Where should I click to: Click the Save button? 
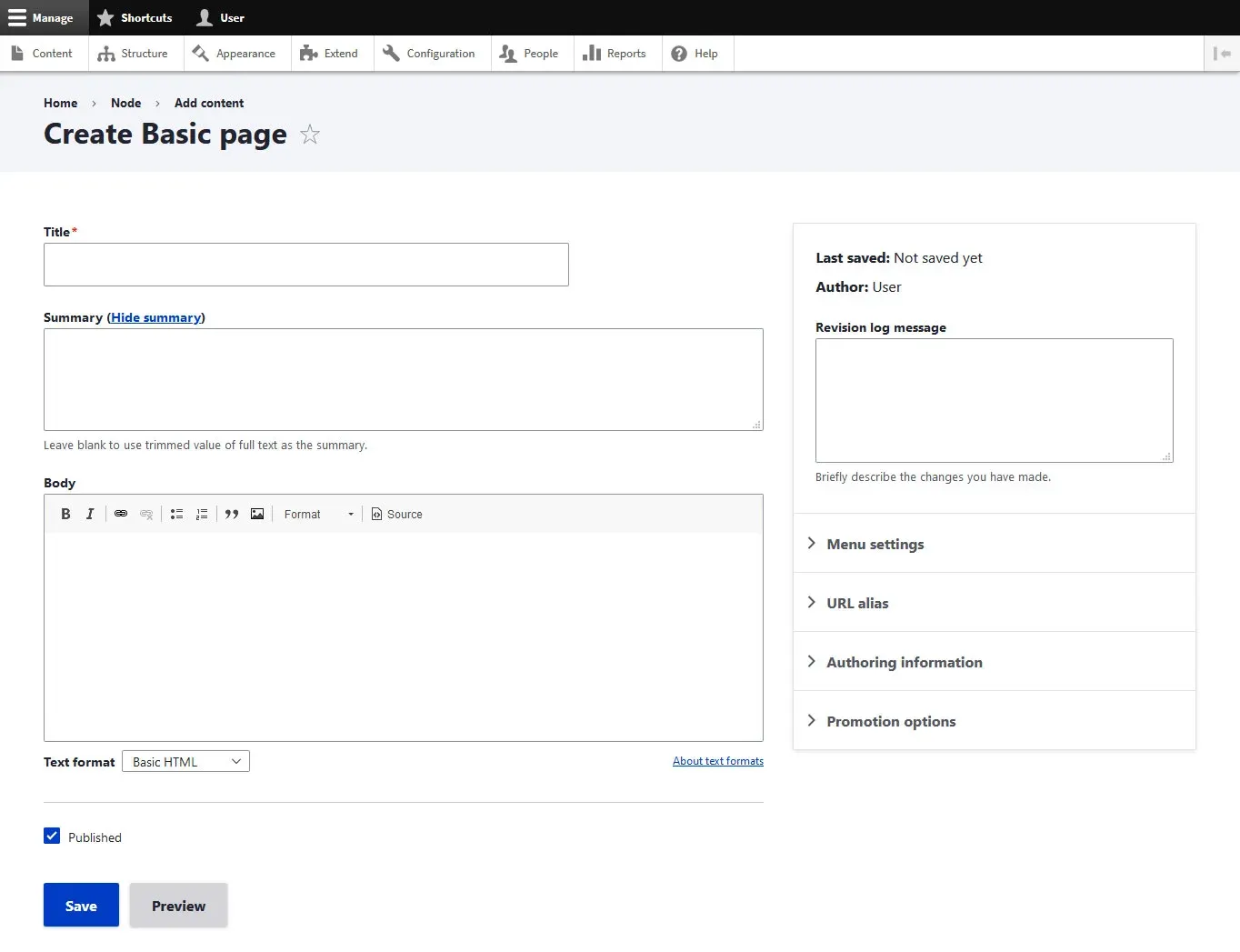(81, 905)
